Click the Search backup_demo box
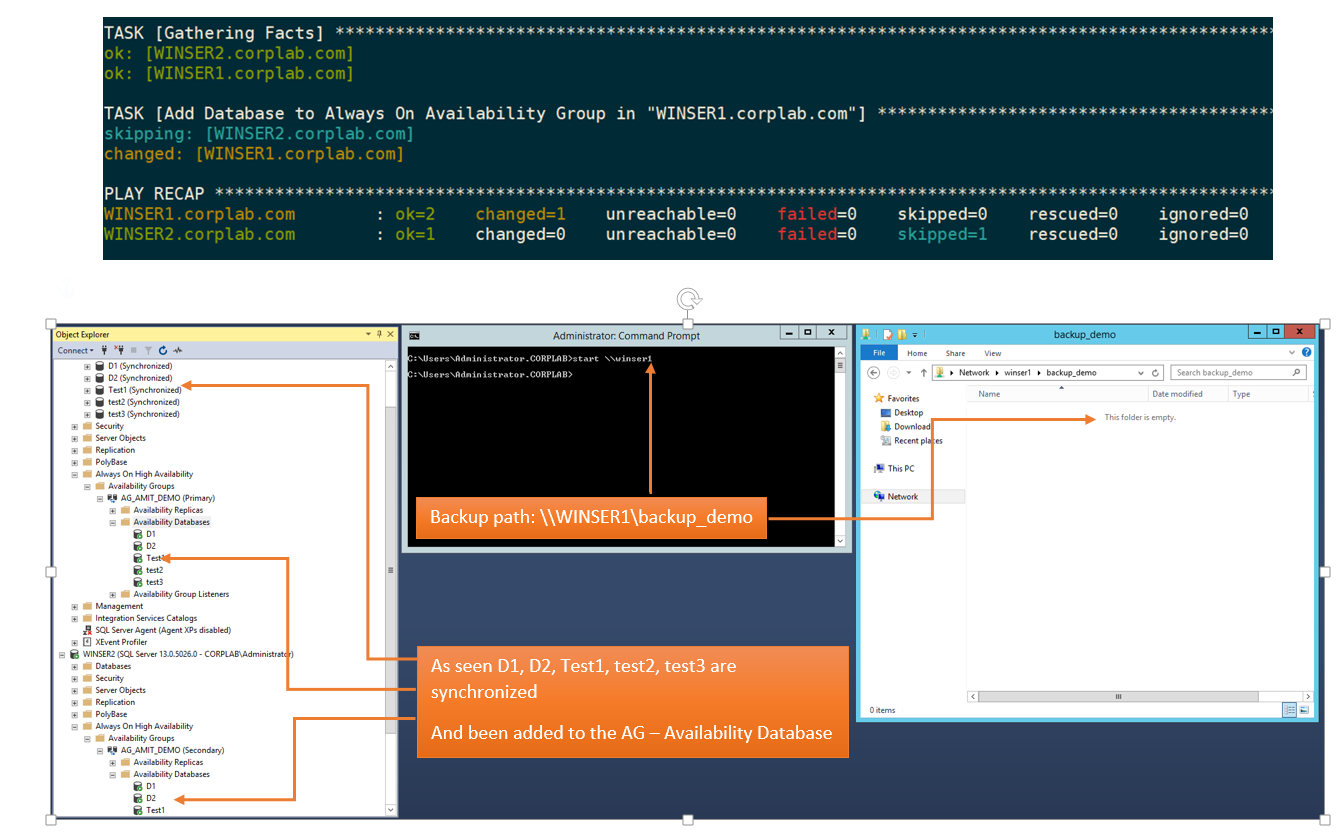Screen dimensions: 1342x837 [1238, 373]
